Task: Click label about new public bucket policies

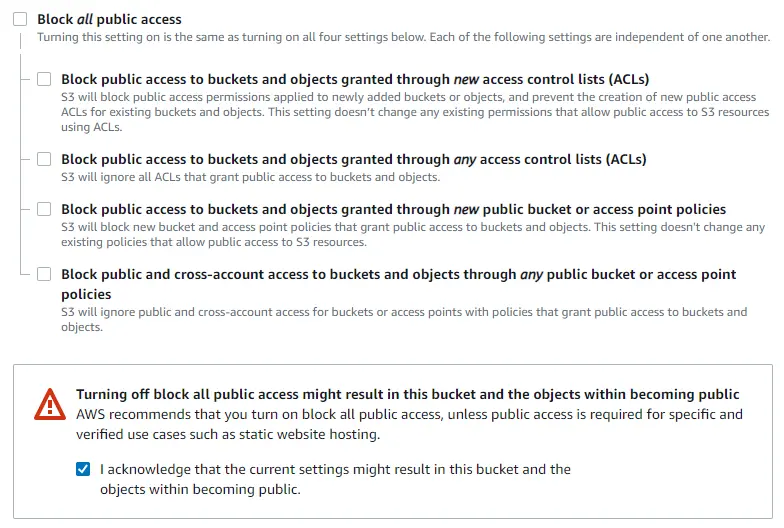Action: click(393, 209)
